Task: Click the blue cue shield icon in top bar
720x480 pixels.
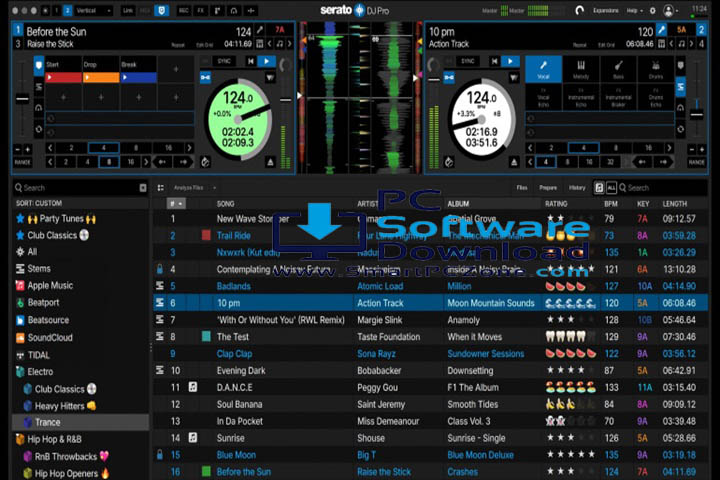Action: (x=161, y=10)
